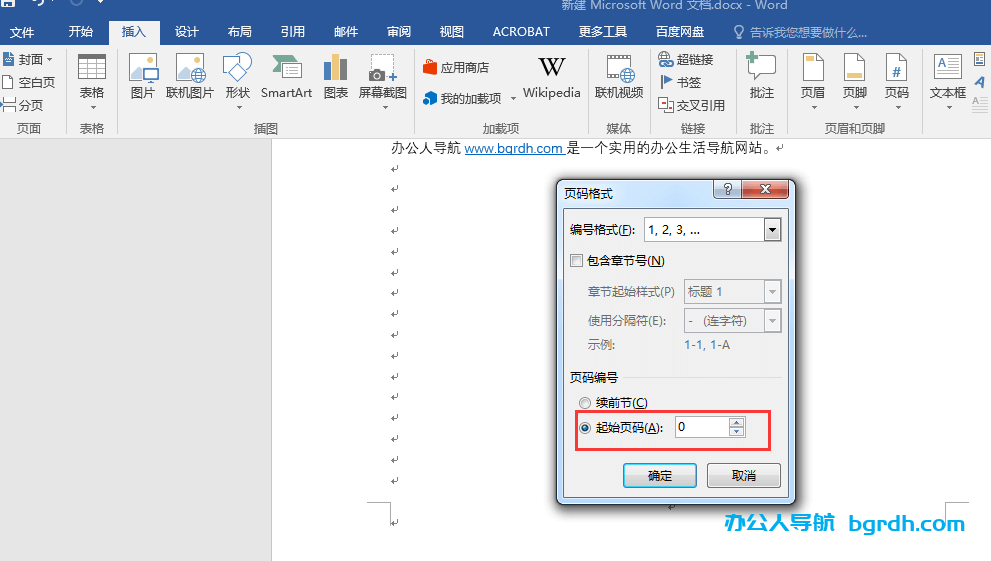
Task: Open the 百度网盘 tab
Action: click(x=680, y=32)
